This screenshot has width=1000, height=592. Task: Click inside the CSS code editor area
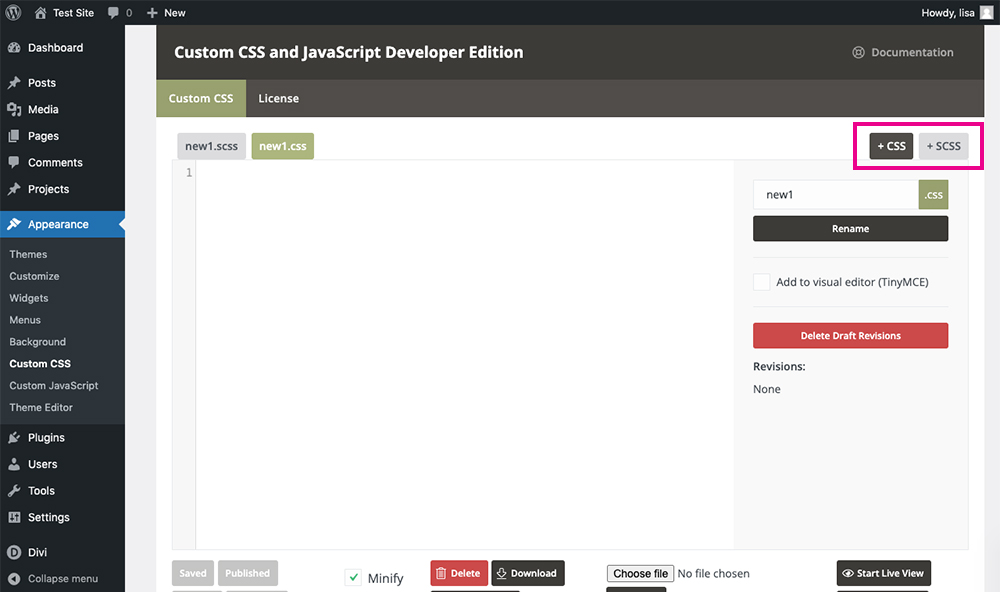point(465,354)
